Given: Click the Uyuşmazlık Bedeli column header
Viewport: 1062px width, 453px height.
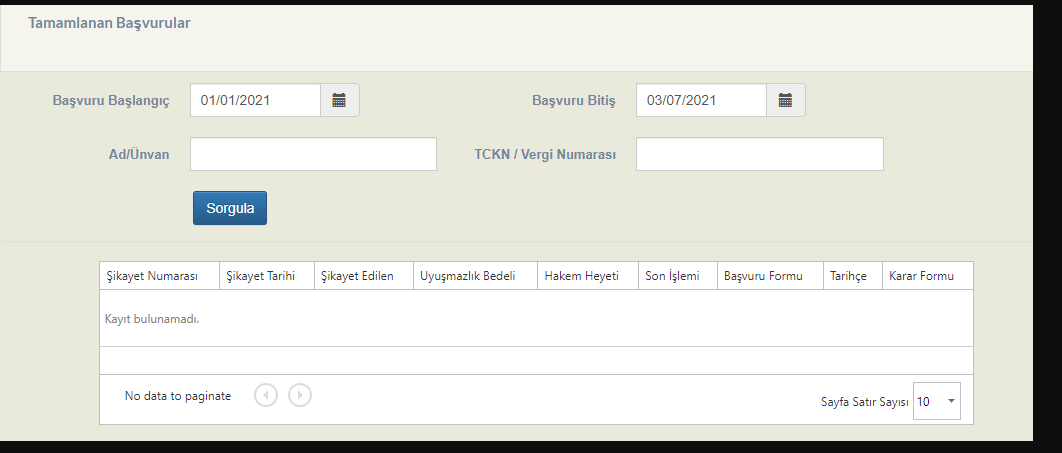Looking at the screenshot, I should pyautogui.click(x=475, y=276).
